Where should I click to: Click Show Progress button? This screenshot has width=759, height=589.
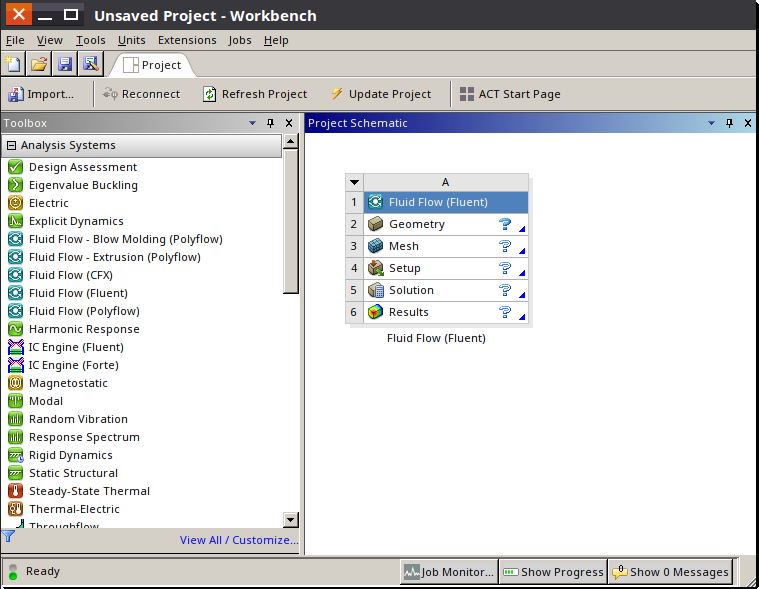click(x=553, y=572)
